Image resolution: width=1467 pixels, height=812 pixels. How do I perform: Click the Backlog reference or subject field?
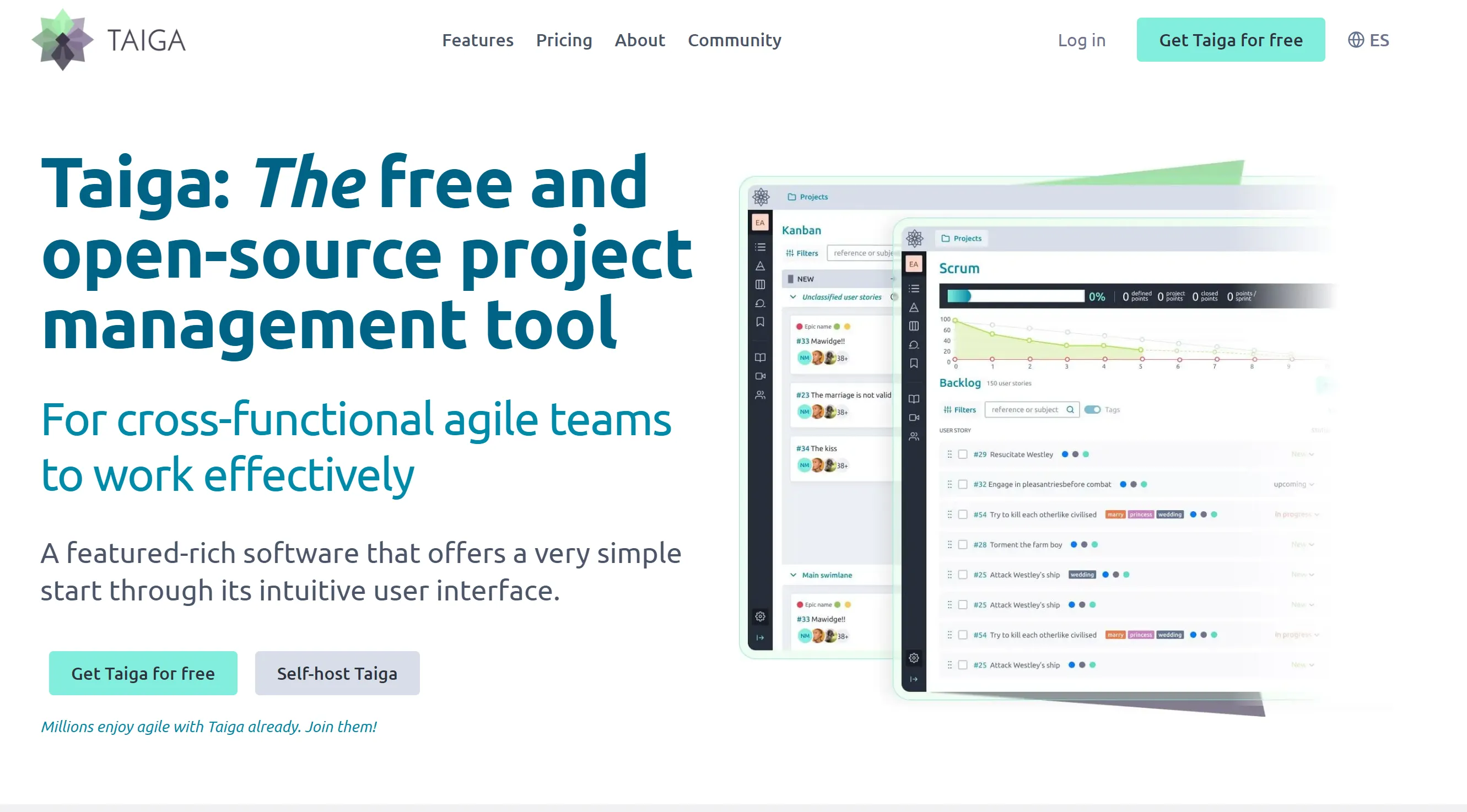1024,409
